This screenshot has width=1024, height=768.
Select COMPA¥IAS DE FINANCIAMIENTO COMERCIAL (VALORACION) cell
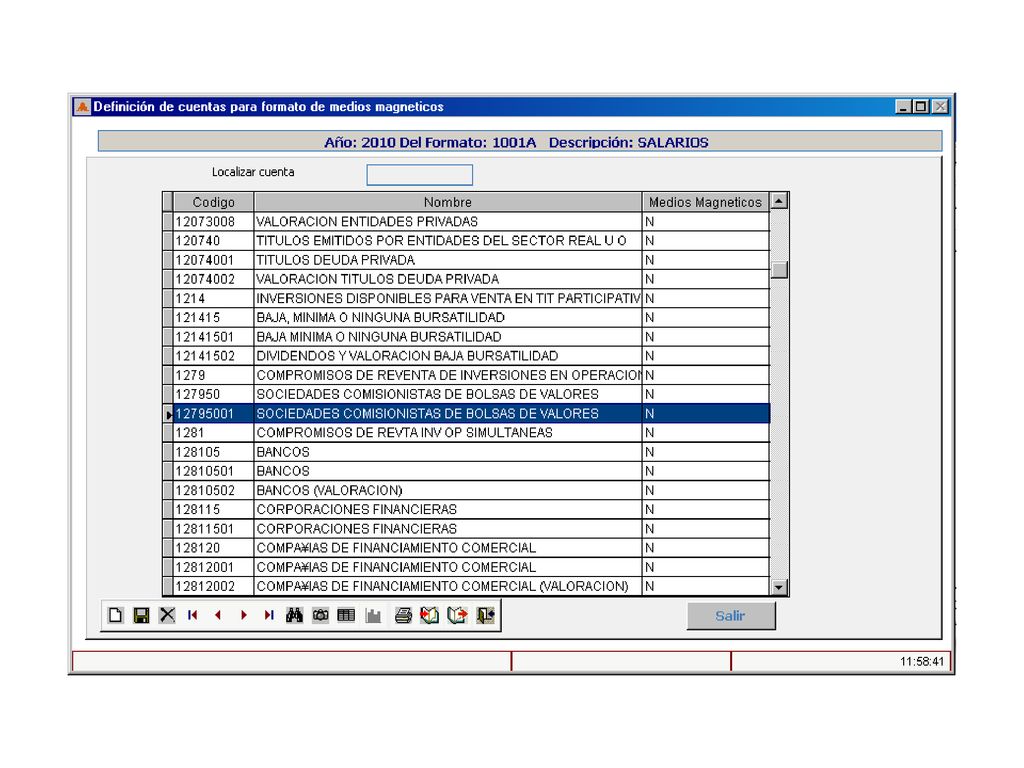[x=448, y=586]
